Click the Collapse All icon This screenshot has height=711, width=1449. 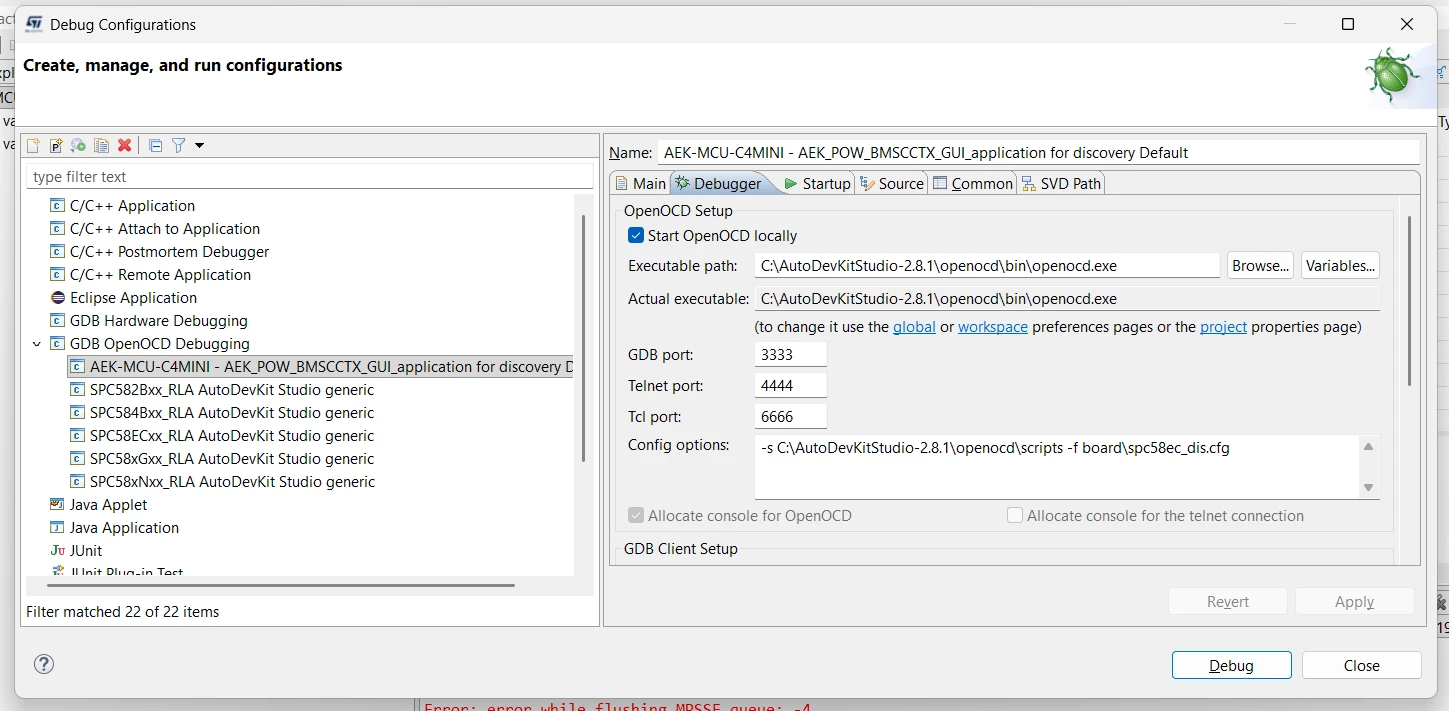tap(155, 146)
